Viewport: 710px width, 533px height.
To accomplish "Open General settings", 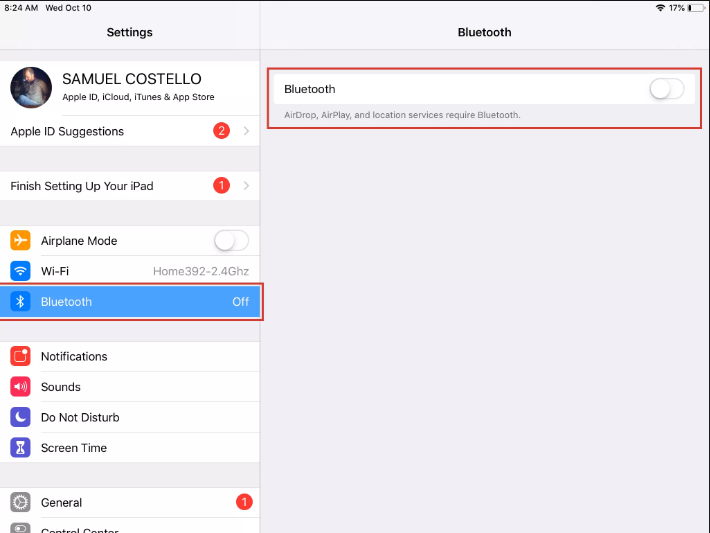I will pos(130,502).
